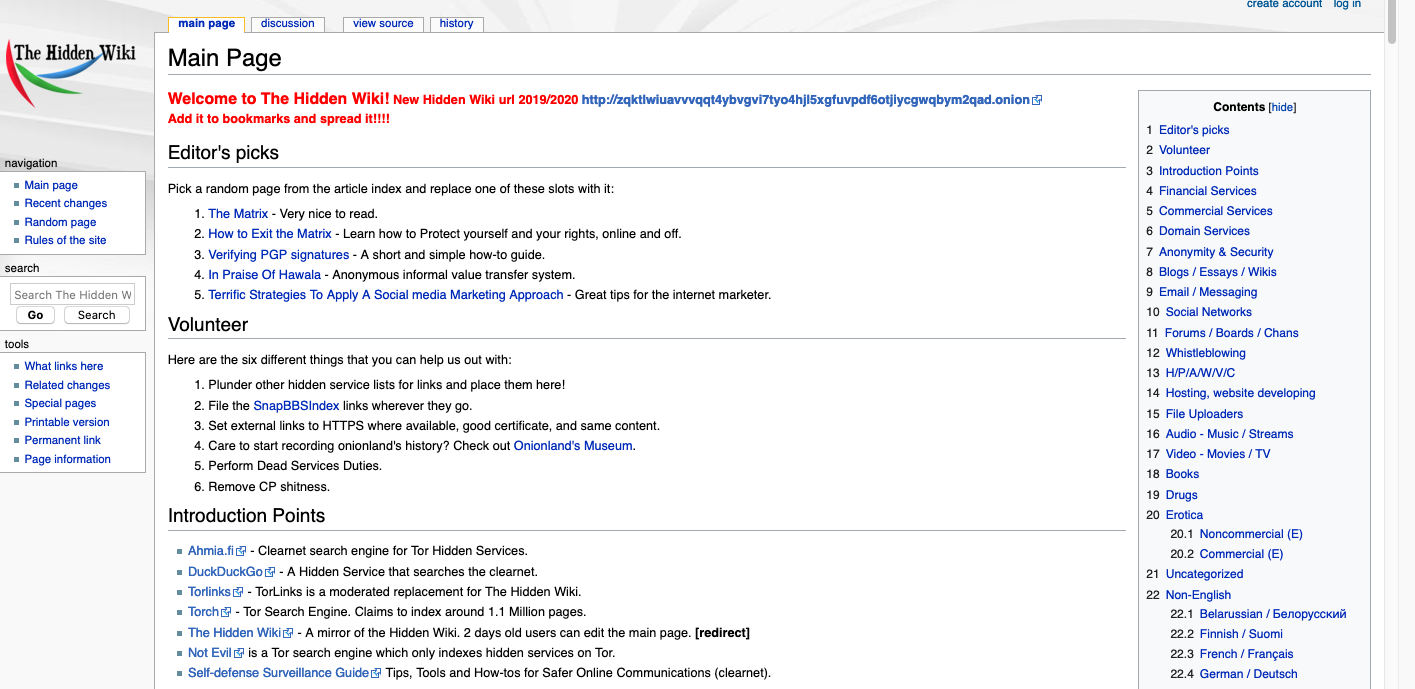Switch to the discussion tab
Viewport: 1415px width, 689px height.
pos(287,23)
